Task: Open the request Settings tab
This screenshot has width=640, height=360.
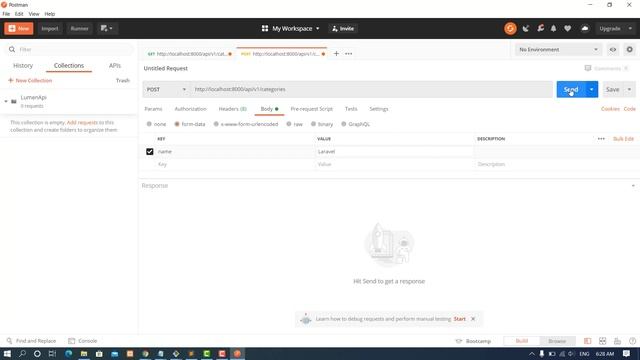Action: (x=379, y=109)
